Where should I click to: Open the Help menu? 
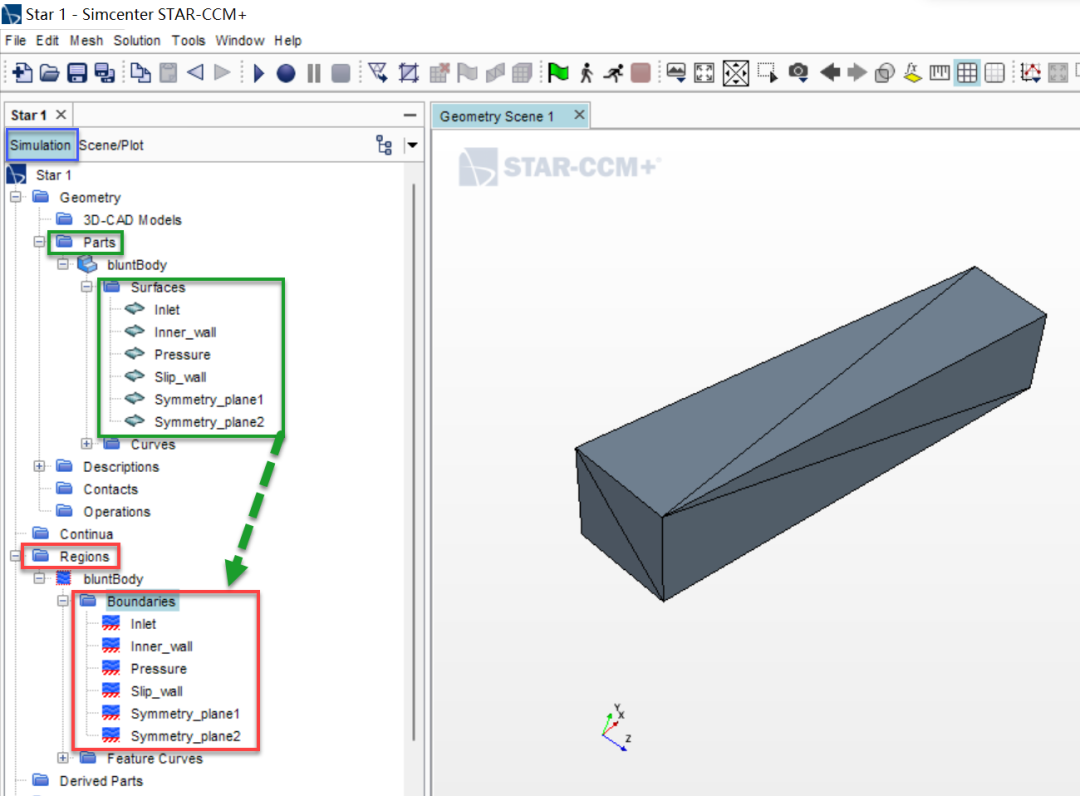(x=287, y=41)
